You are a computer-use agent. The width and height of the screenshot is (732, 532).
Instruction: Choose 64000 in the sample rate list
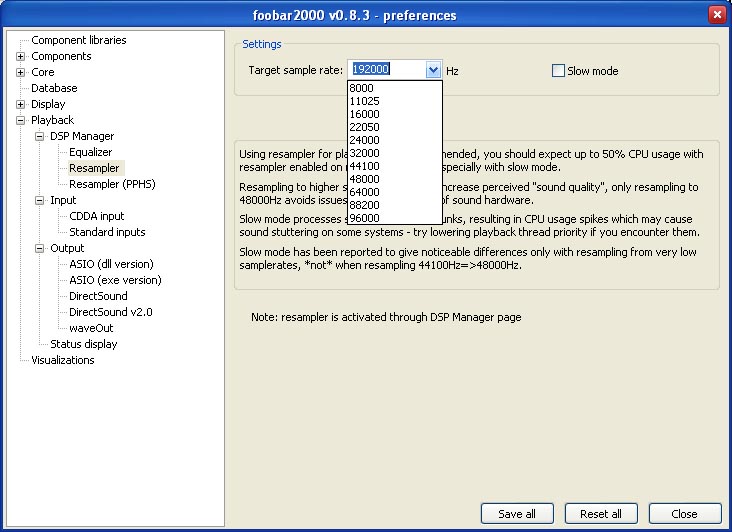(395, 192)
